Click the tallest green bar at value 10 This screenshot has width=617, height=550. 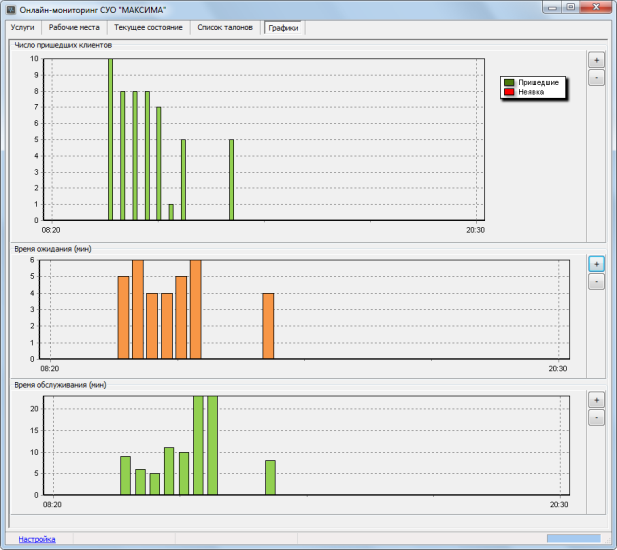click(x=111, y=139)
